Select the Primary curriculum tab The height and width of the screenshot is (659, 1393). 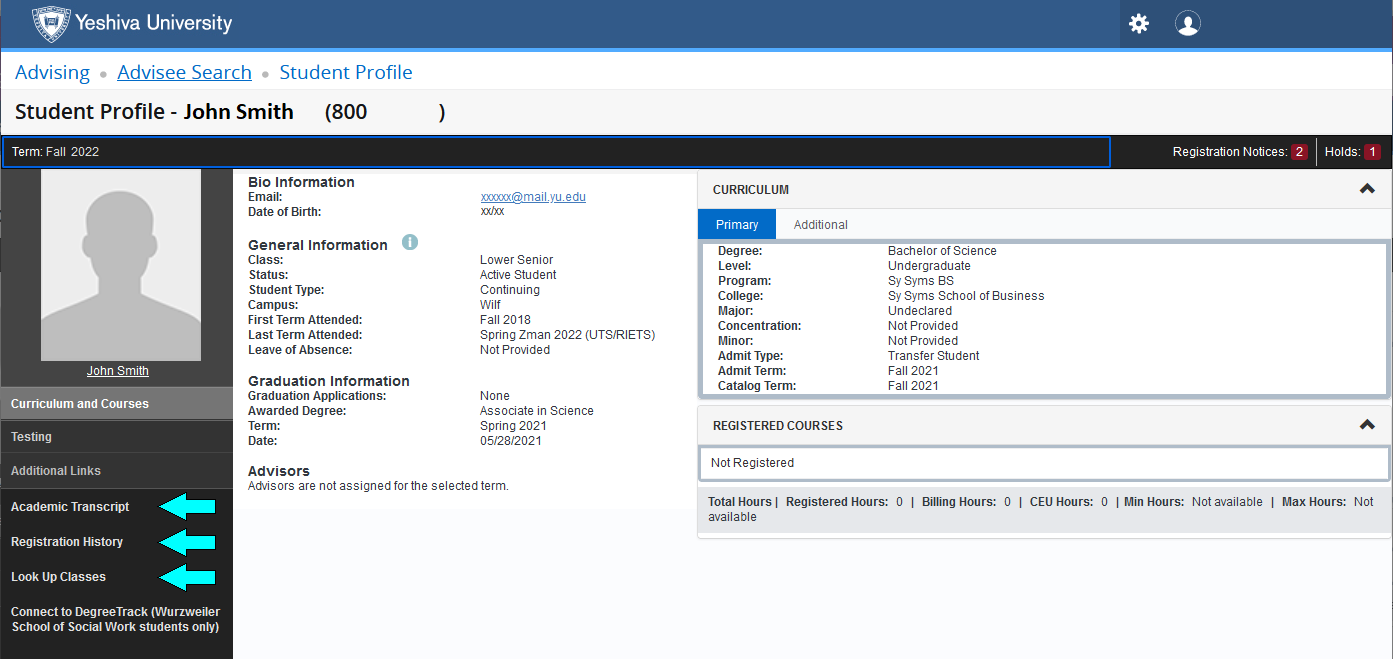coord(737,225)
